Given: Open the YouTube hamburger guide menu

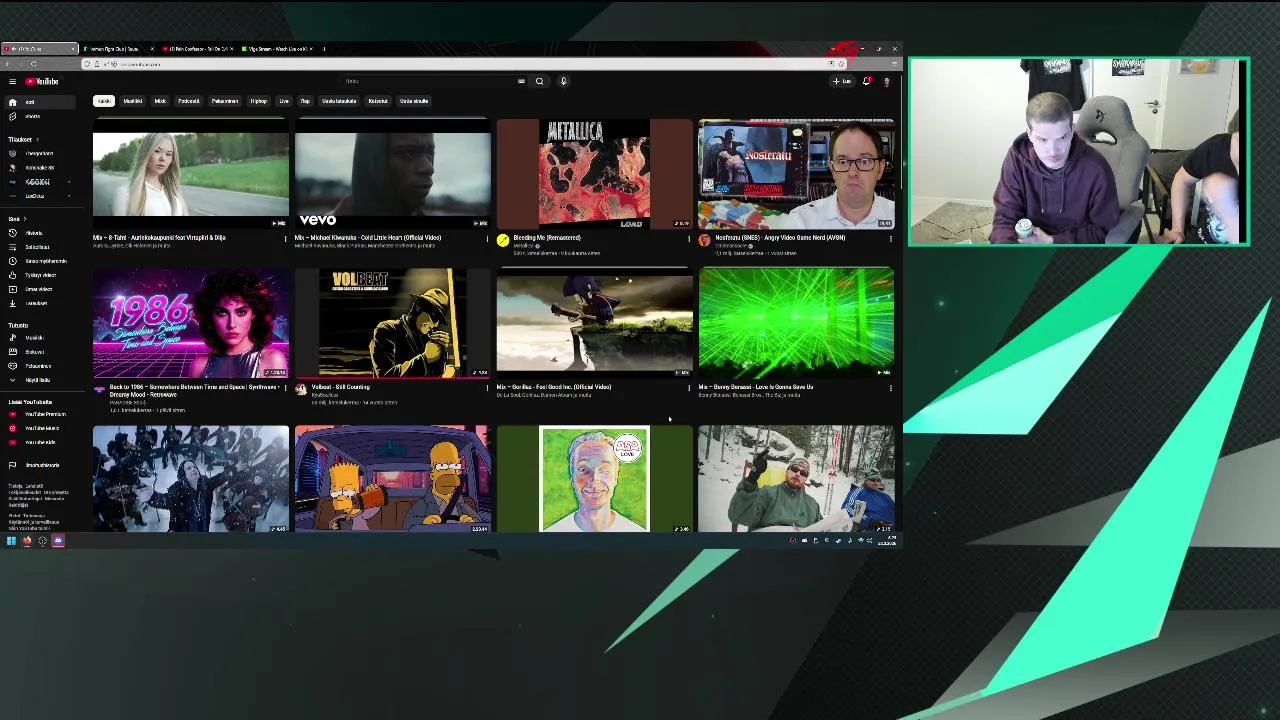Looking at the screenshot, I should pos(12,81).
